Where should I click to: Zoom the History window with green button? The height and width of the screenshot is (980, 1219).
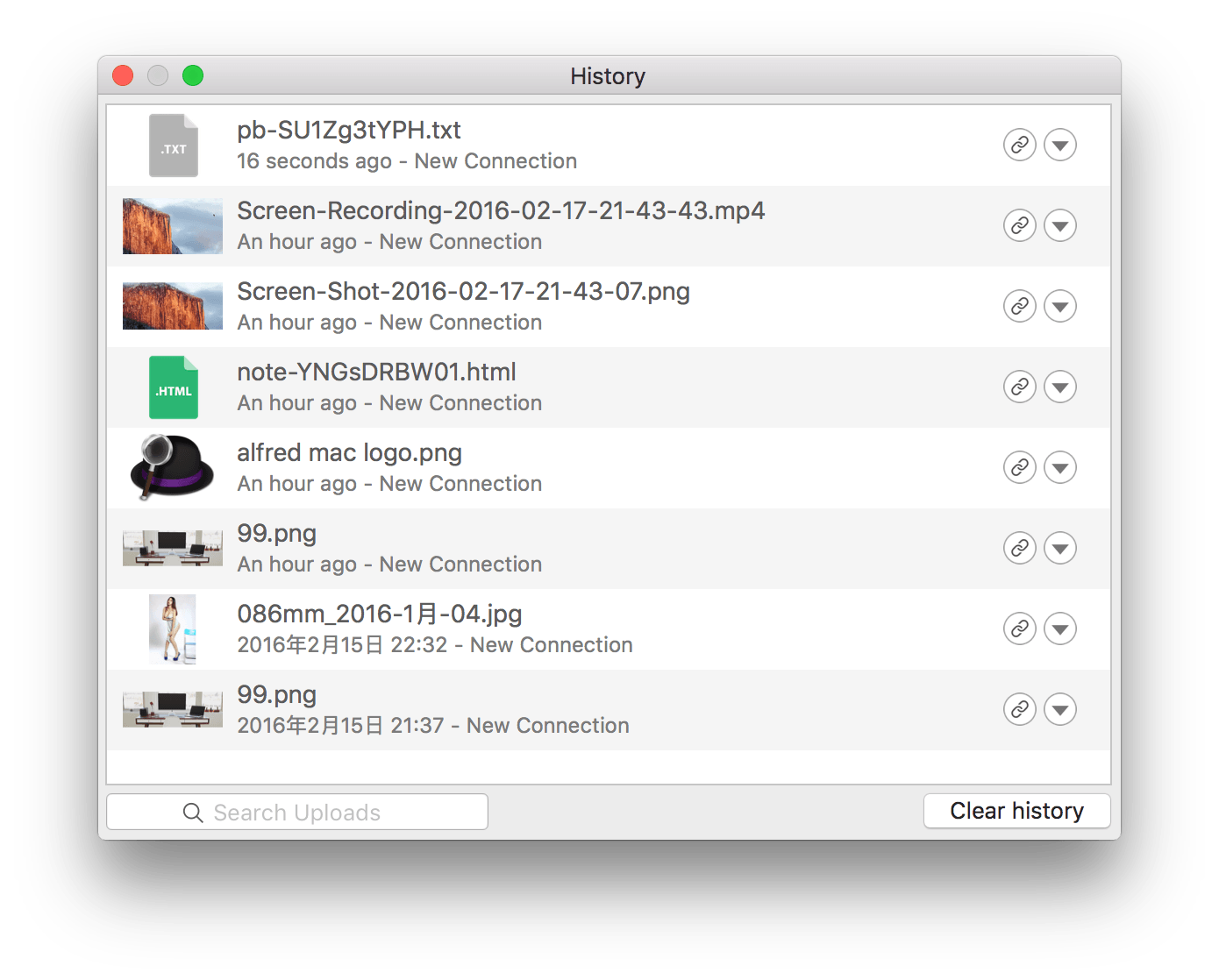tap(193, 76)
